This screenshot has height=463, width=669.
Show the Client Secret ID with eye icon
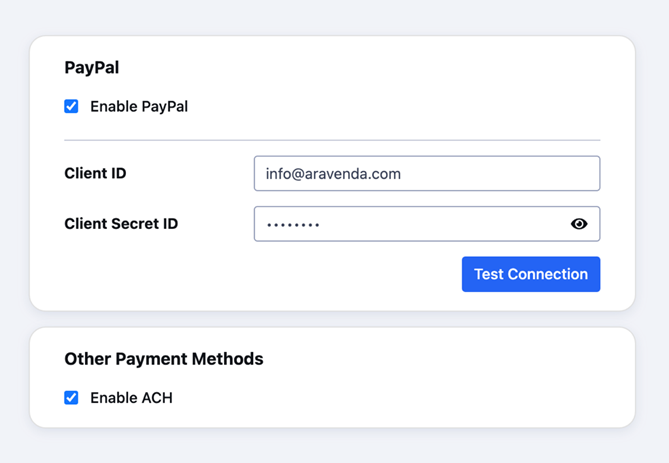[x=579, y=224]
